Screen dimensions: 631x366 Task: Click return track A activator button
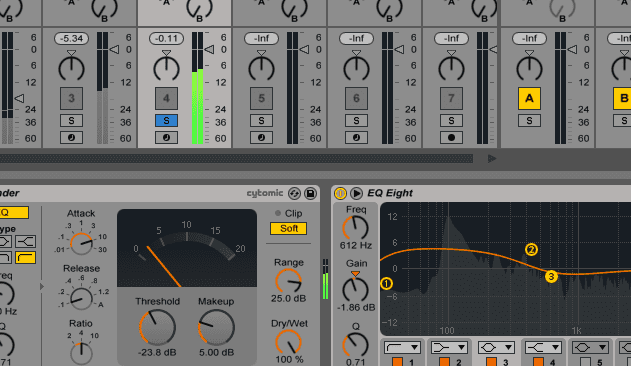tap(529, 98)
